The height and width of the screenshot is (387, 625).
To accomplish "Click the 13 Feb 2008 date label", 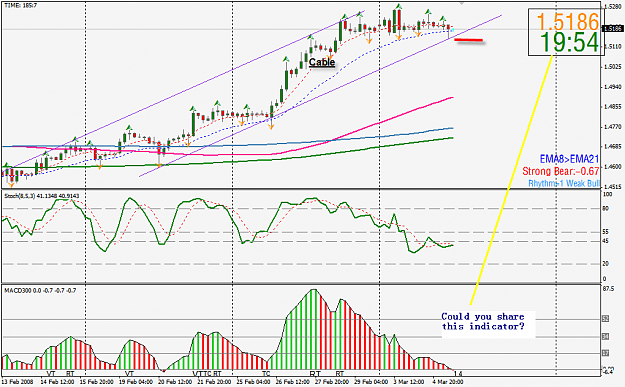I will [x=17, y=381].
